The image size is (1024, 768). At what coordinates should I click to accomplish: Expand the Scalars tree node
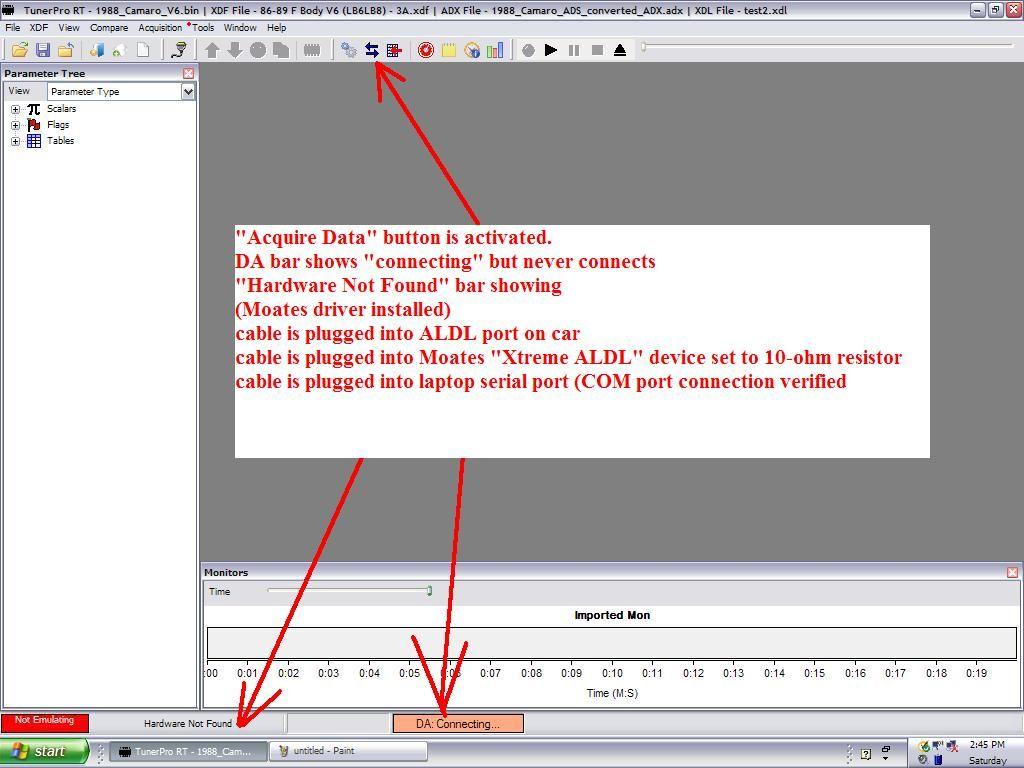16,109
